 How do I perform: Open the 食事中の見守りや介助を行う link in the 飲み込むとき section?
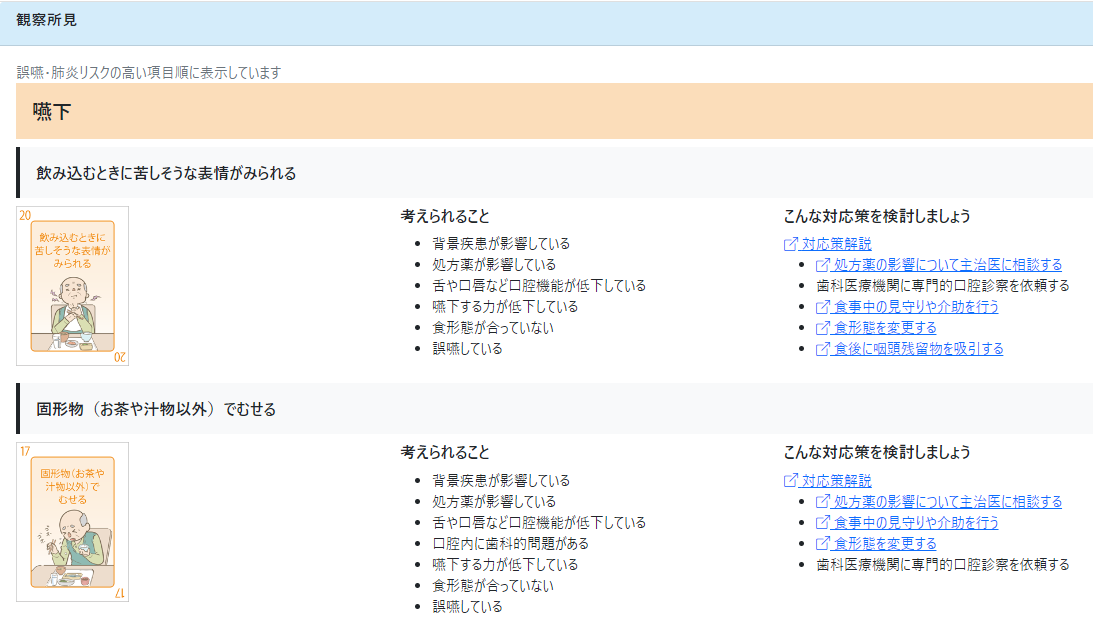pyautogui.click(x=915, y=307)
